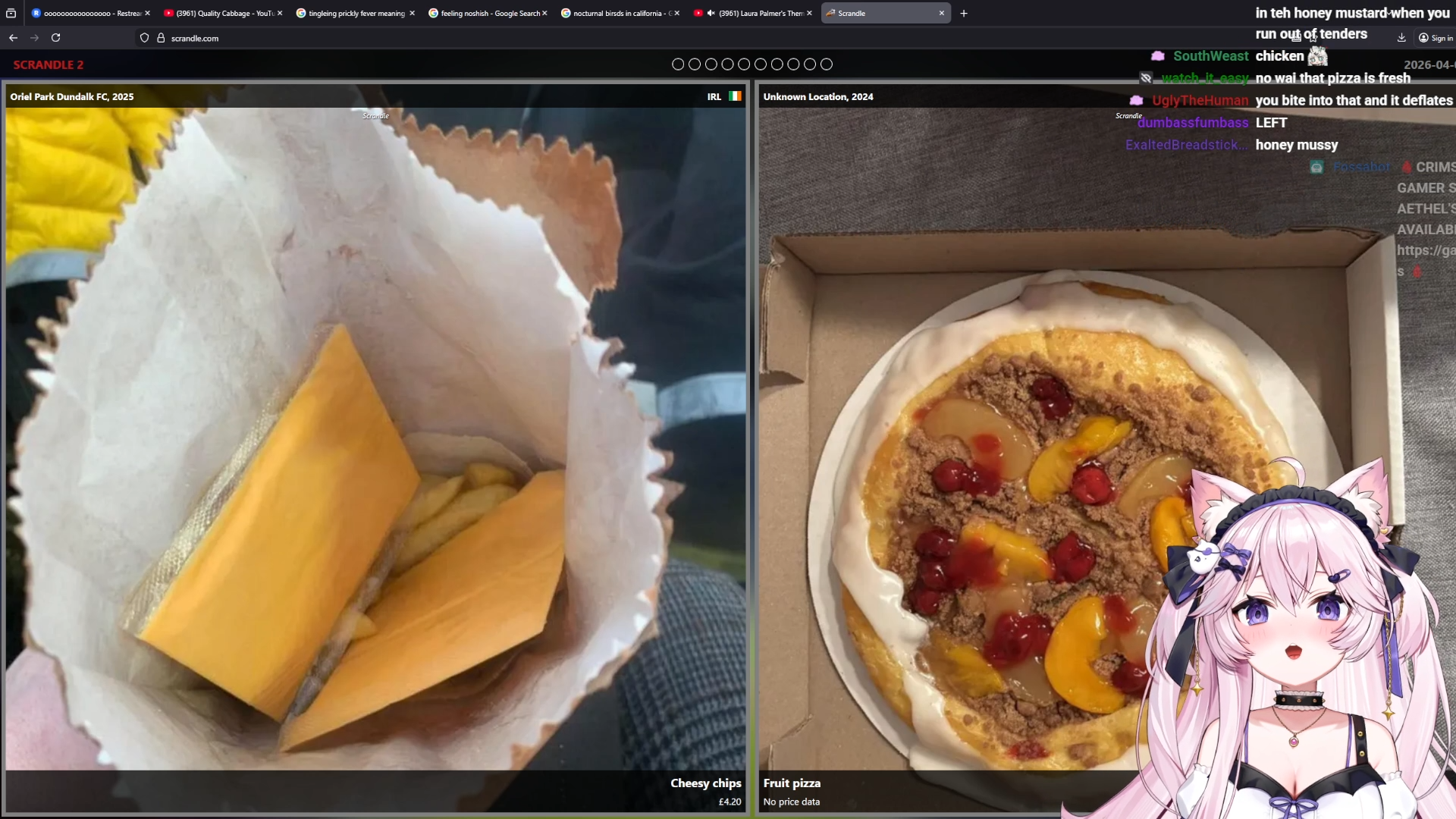Click Sign in button
The image size is (1456, 819).
pos(1436,38)
